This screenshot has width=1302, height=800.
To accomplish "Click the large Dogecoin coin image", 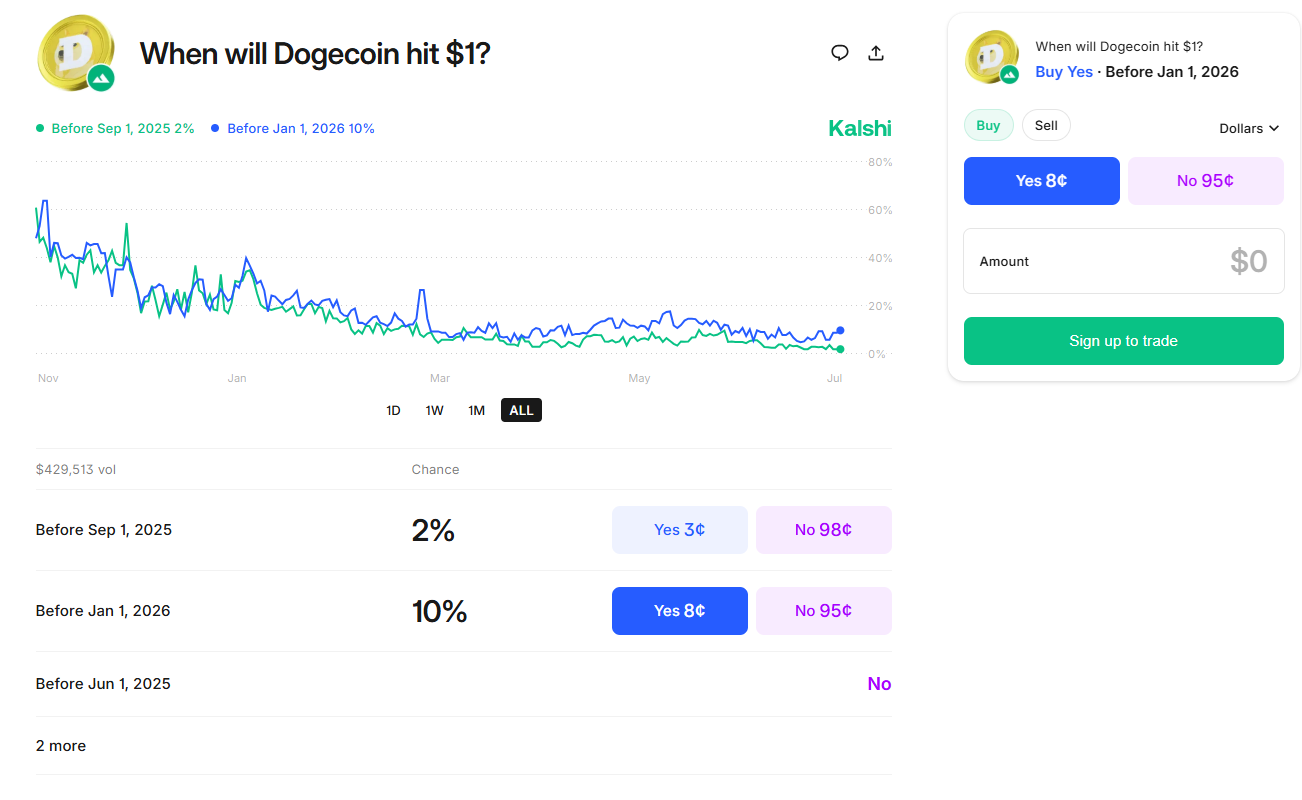I will click(76, 53).
